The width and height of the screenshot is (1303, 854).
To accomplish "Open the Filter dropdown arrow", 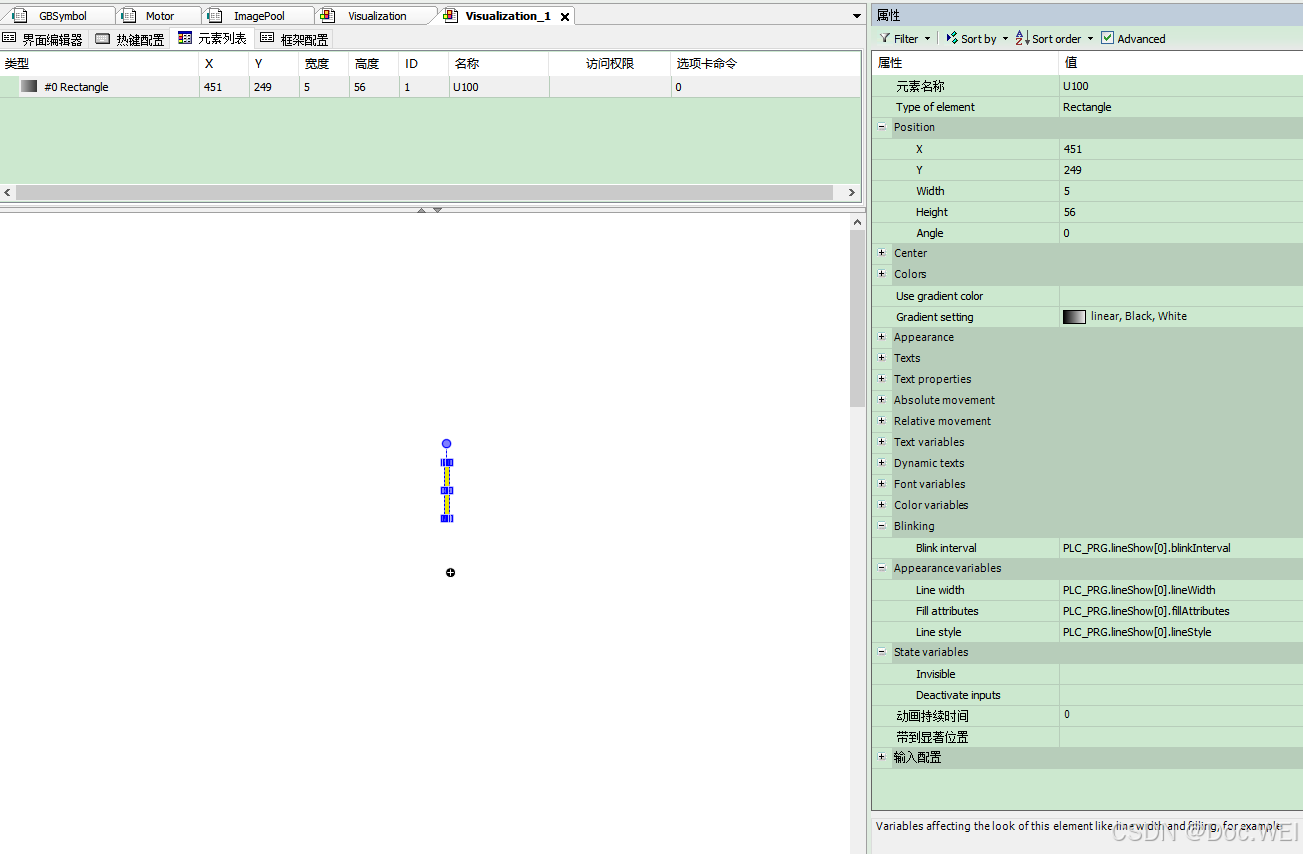I will pos(927,39).
